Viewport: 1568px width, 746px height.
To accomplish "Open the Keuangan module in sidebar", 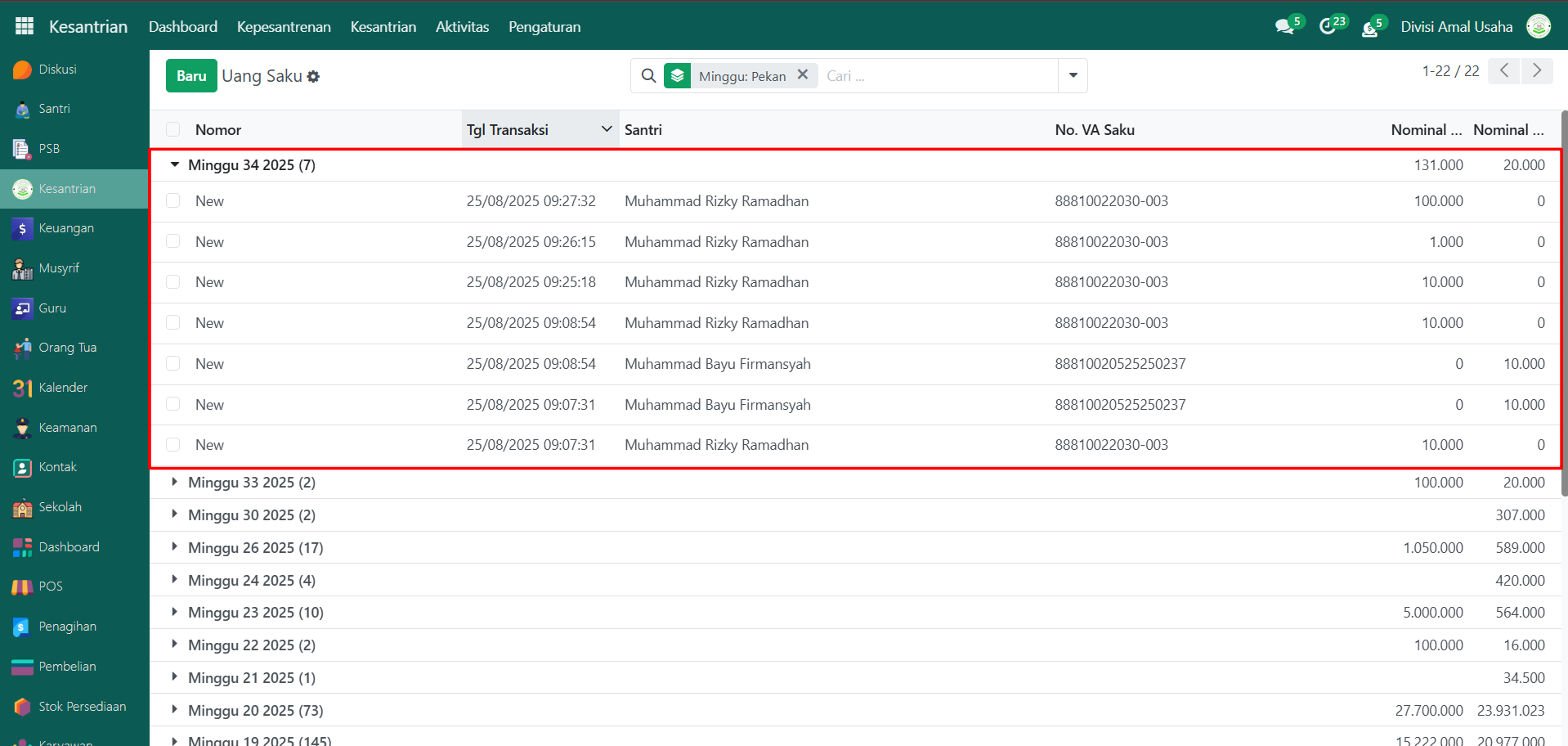I will click(x=65, y=228).
